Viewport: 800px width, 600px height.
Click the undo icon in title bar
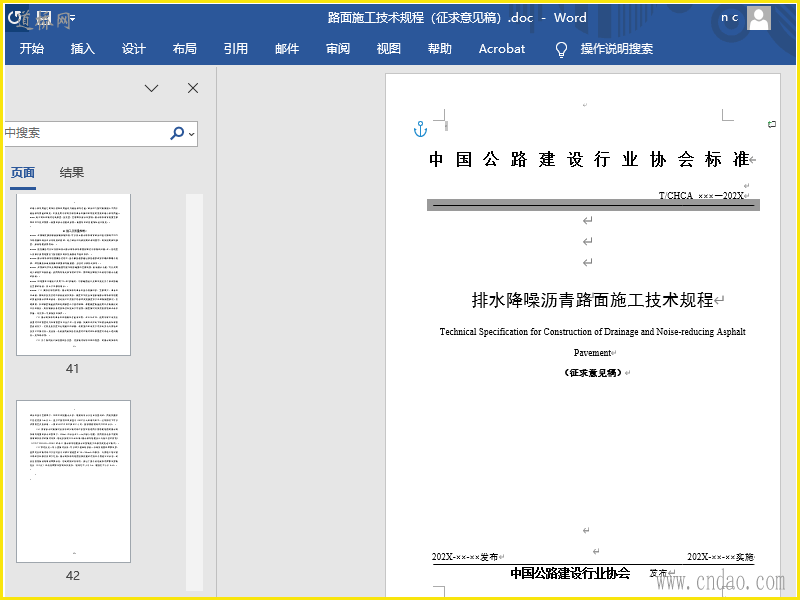tap(16, 18)
